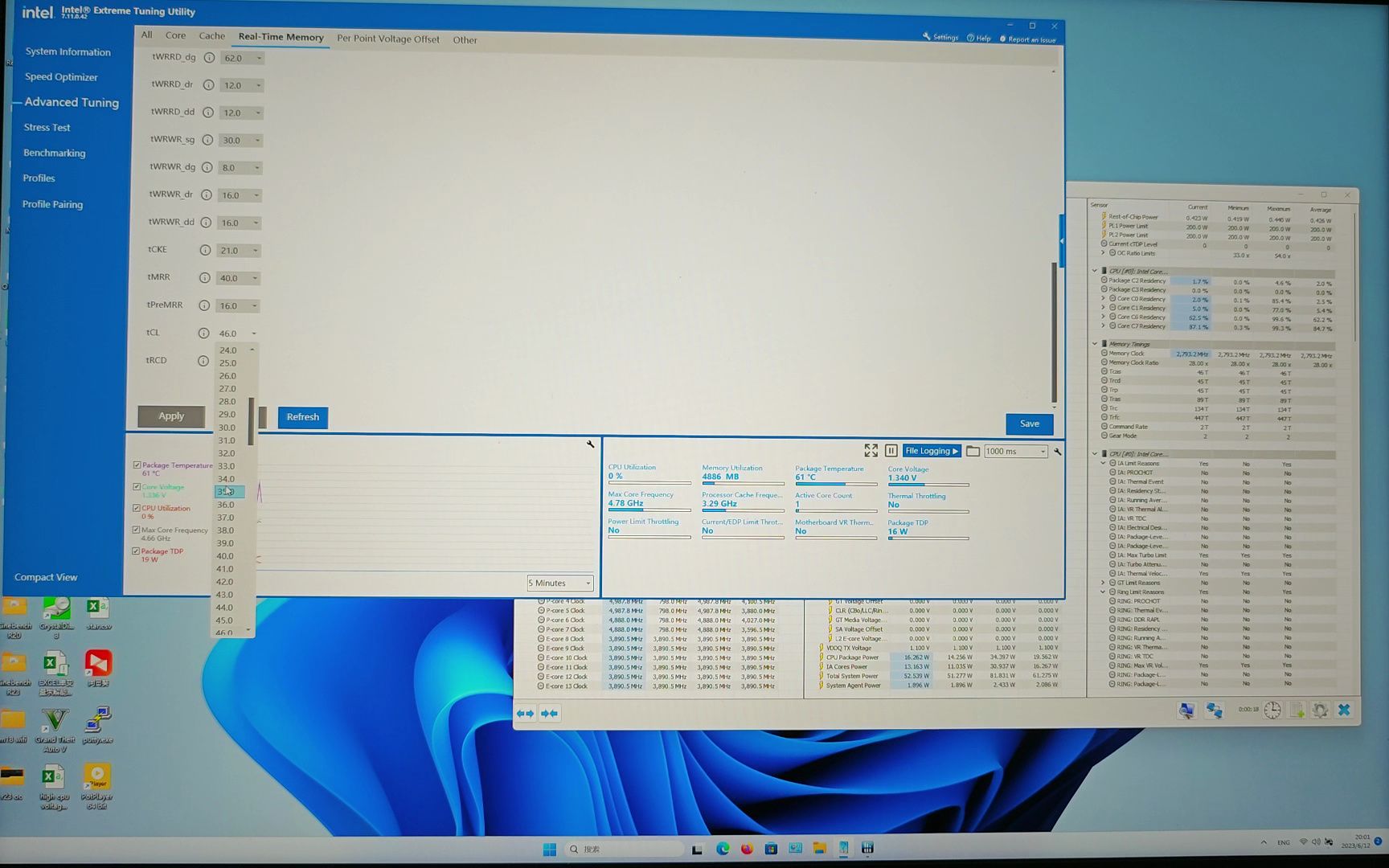Click the info icon next to tWRRD_dg
The image size is (1389, 868).
point(209,58)
